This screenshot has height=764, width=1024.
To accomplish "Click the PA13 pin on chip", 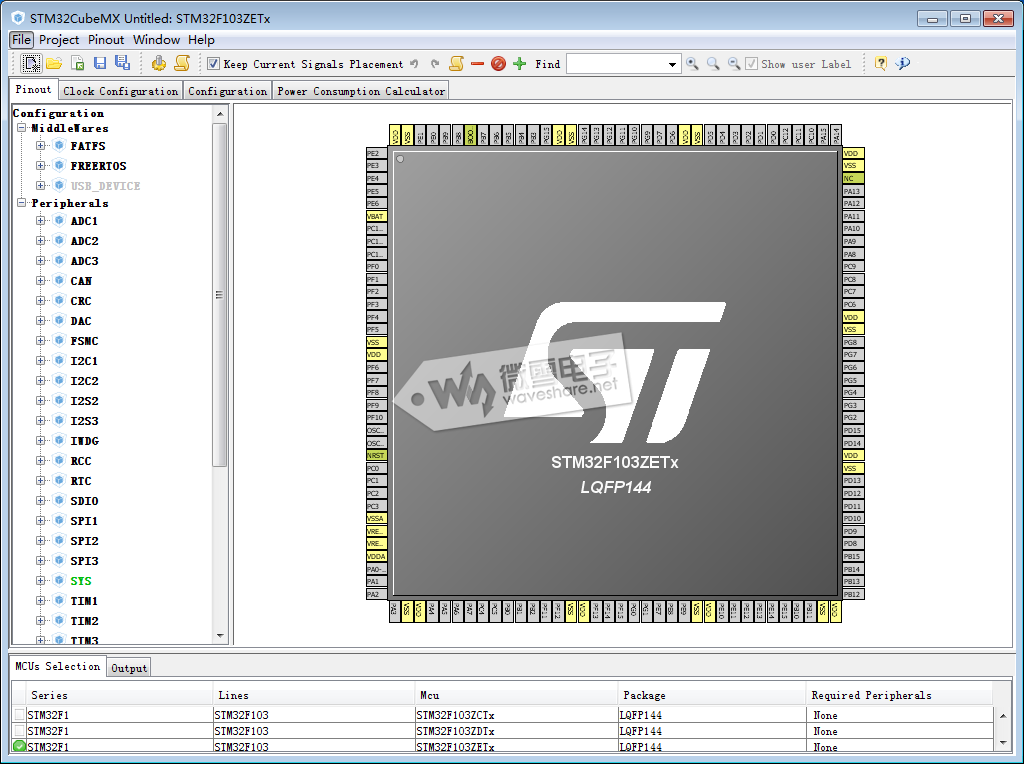I will (853, 191).
